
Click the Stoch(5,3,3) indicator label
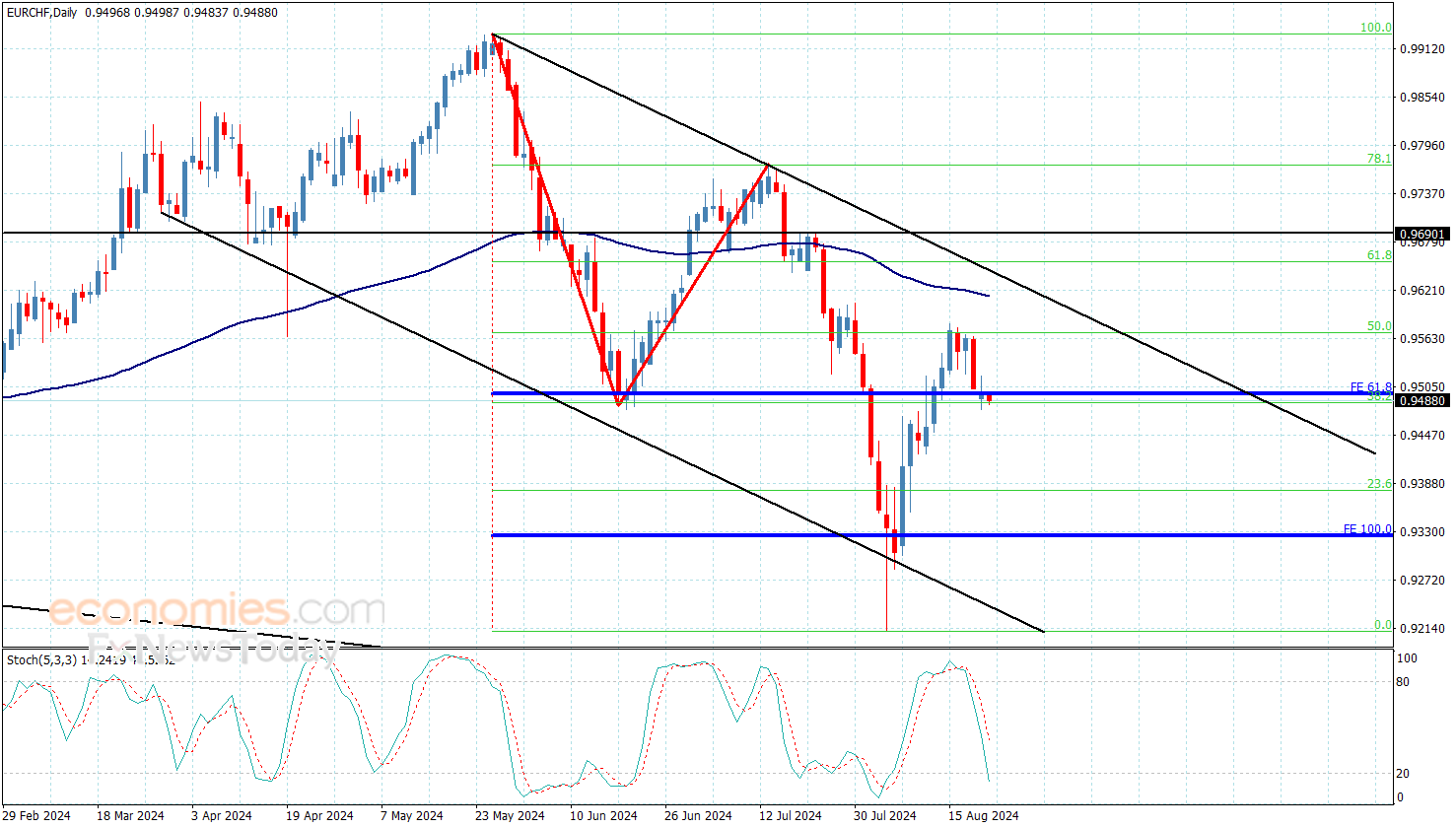(42, 659)
